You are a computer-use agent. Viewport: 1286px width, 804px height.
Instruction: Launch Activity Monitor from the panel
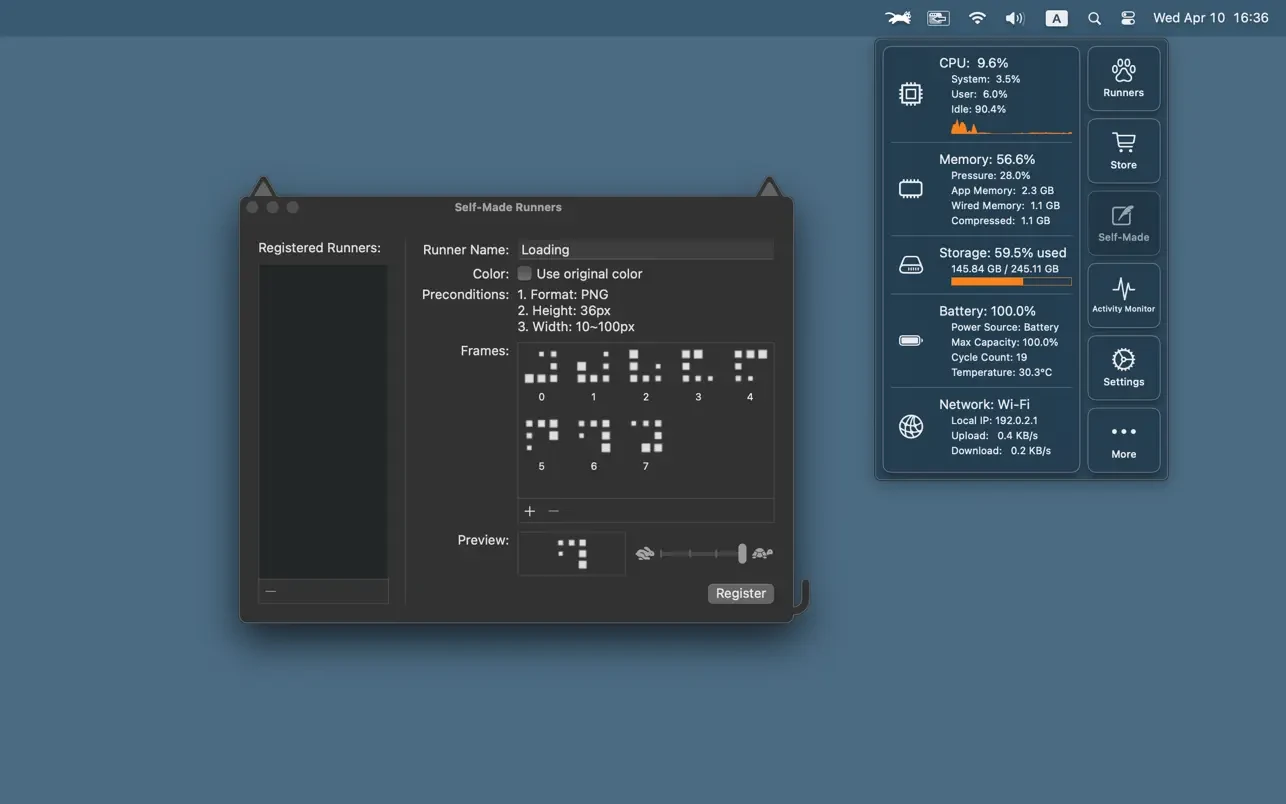tap(1123, 295)
